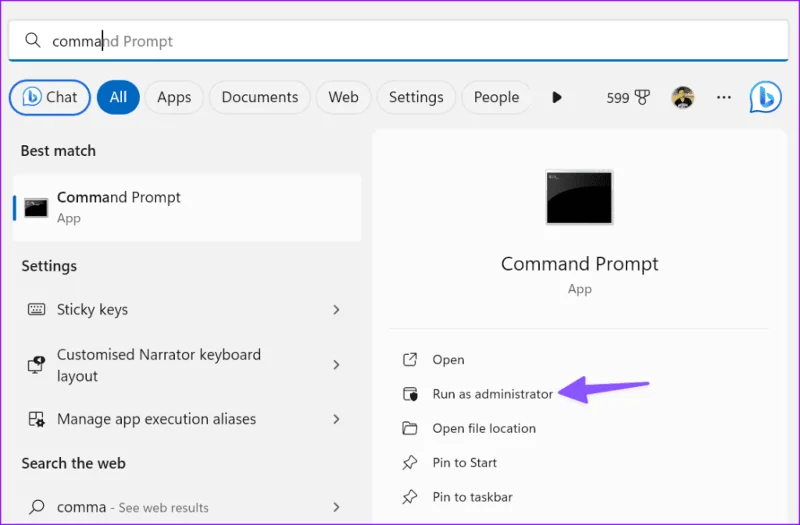Expand the comma web result chevron
Image resolution: width=800 pixels, height=525 pixels.
click(x=336, y=507)
